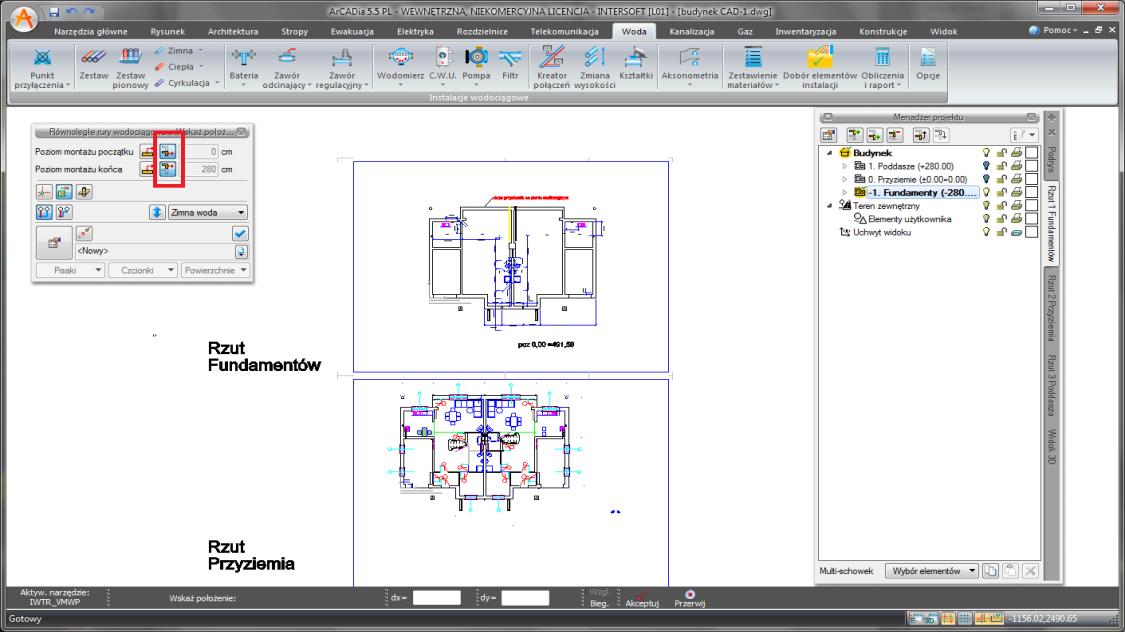Insert a Bateria fixture
The width and height of the screenshot is (1125, 632).
click(243, 68)
